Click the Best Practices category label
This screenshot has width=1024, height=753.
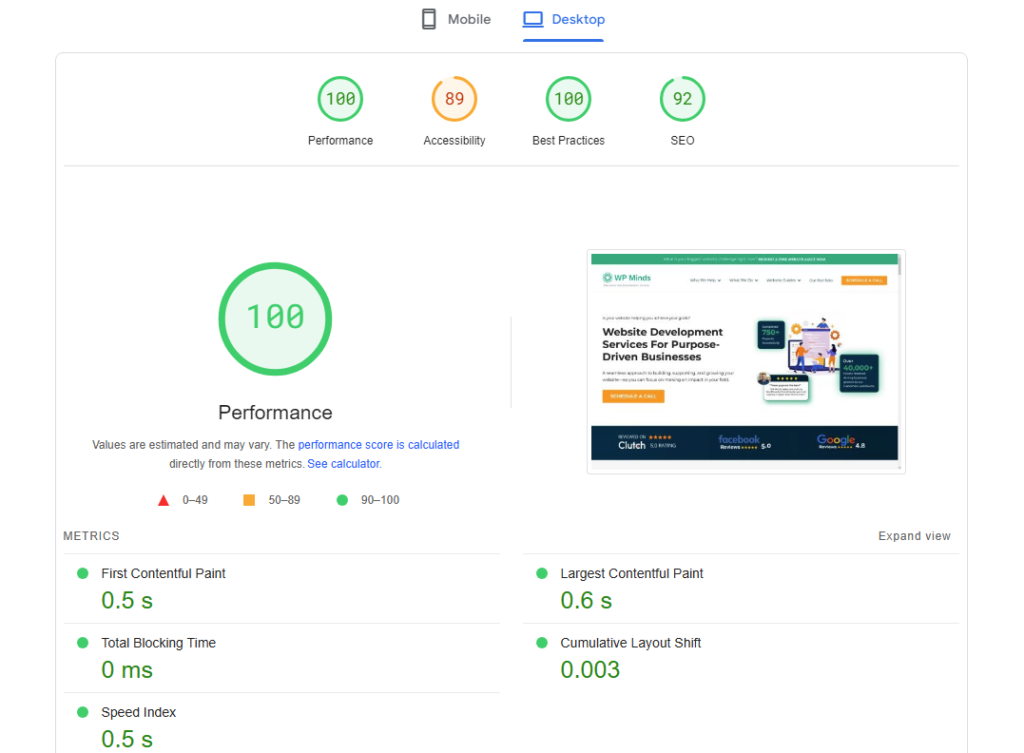click(568, 140)
